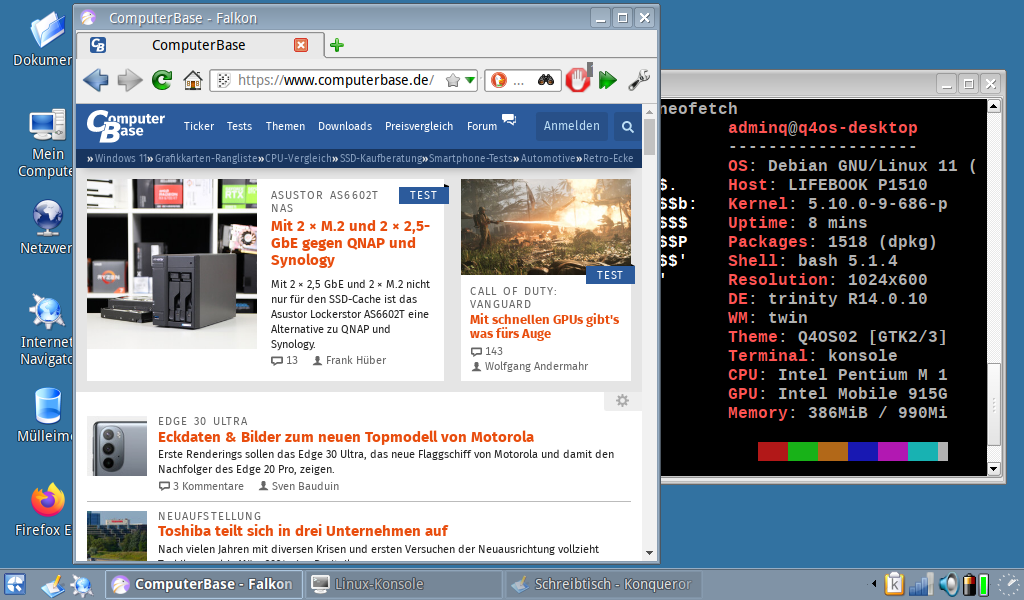Click the Konsole window scrollbar down arrow
The width and height of the screenshot is (1024, 600).
[993, 469]
